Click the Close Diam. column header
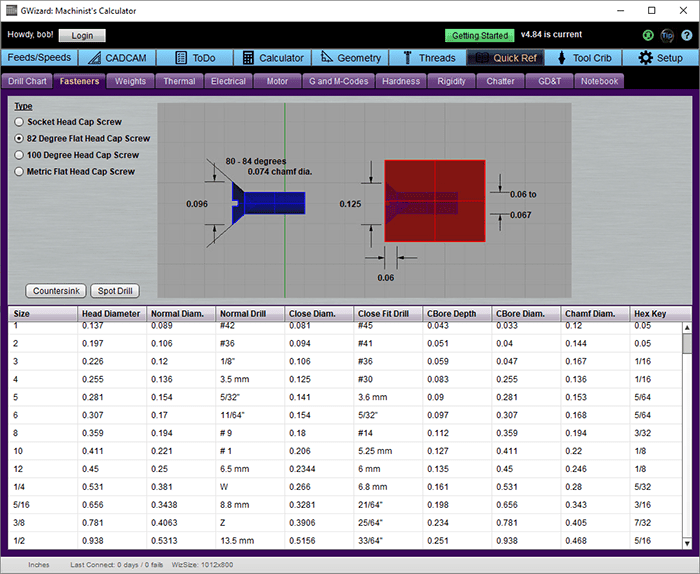The width and height of the screenshot is (700, 574). click(319, 314)
